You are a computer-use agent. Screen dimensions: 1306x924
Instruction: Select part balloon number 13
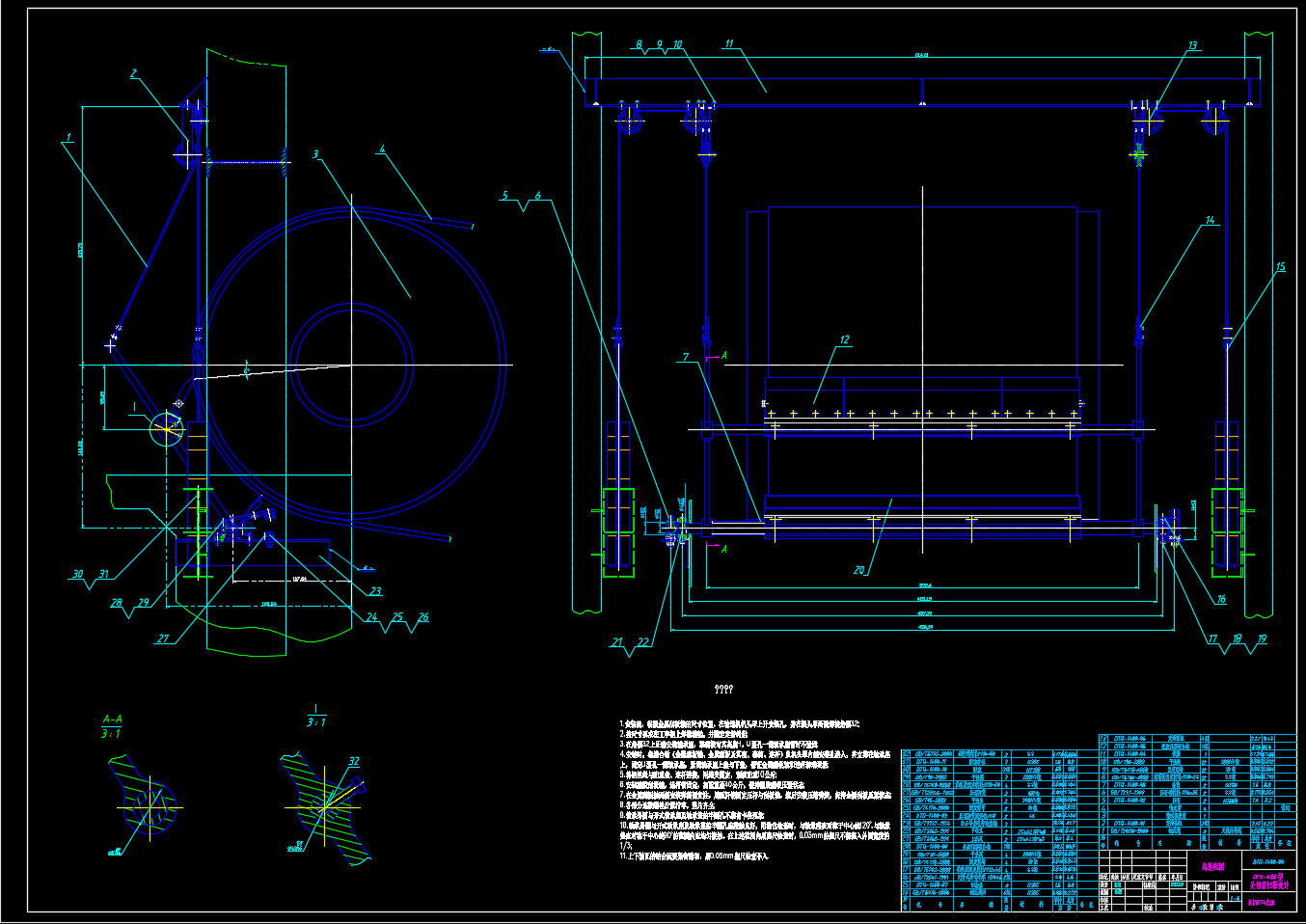(x=1193, y=46)
